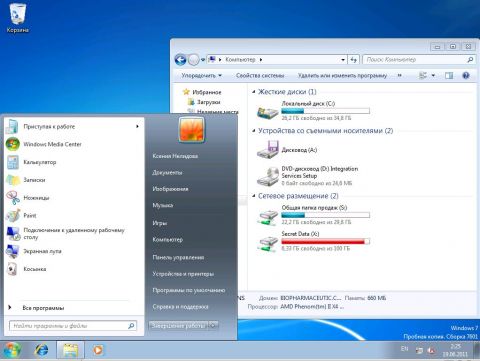Click the C: drive free space bar
This screenshot has height=361, width=480.
[325, 111]
